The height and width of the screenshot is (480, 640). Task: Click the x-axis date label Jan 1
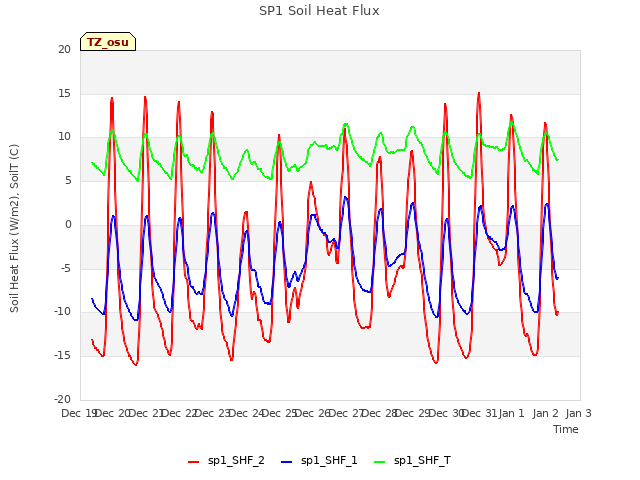click(512, 413)
